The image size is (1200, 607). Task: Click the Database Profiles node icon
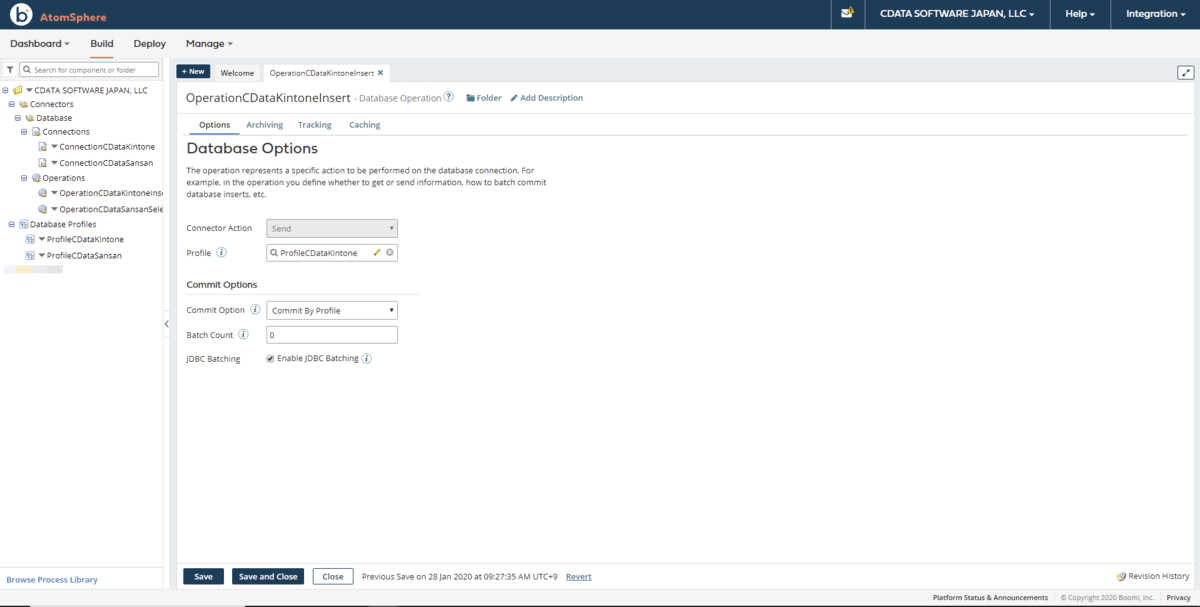(x=23, y=224)
